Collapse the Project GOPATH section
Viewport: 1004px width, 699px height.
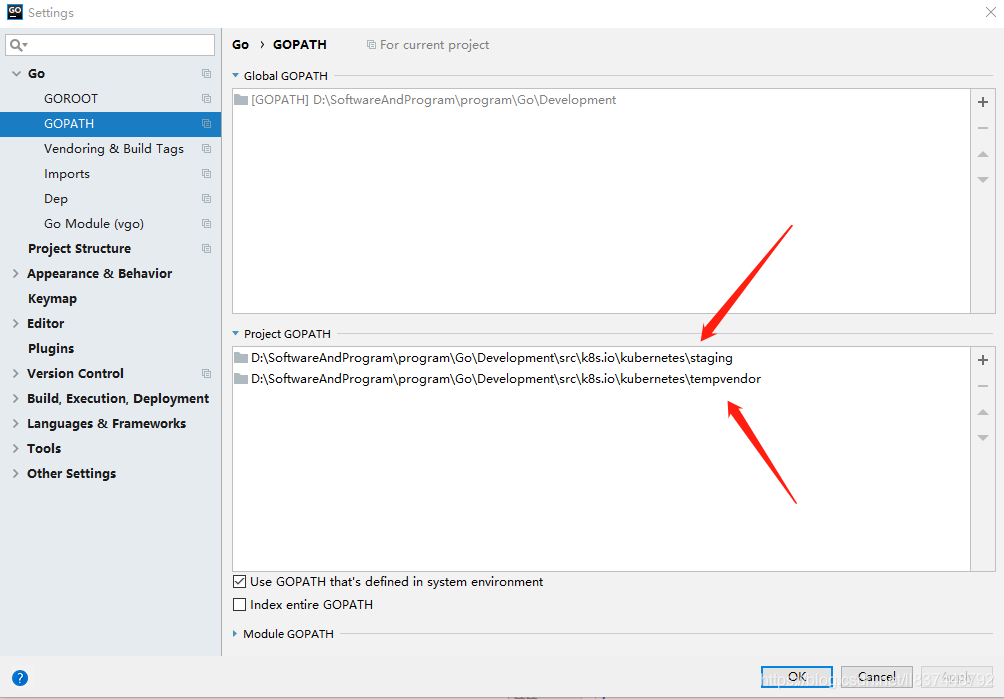235,333
